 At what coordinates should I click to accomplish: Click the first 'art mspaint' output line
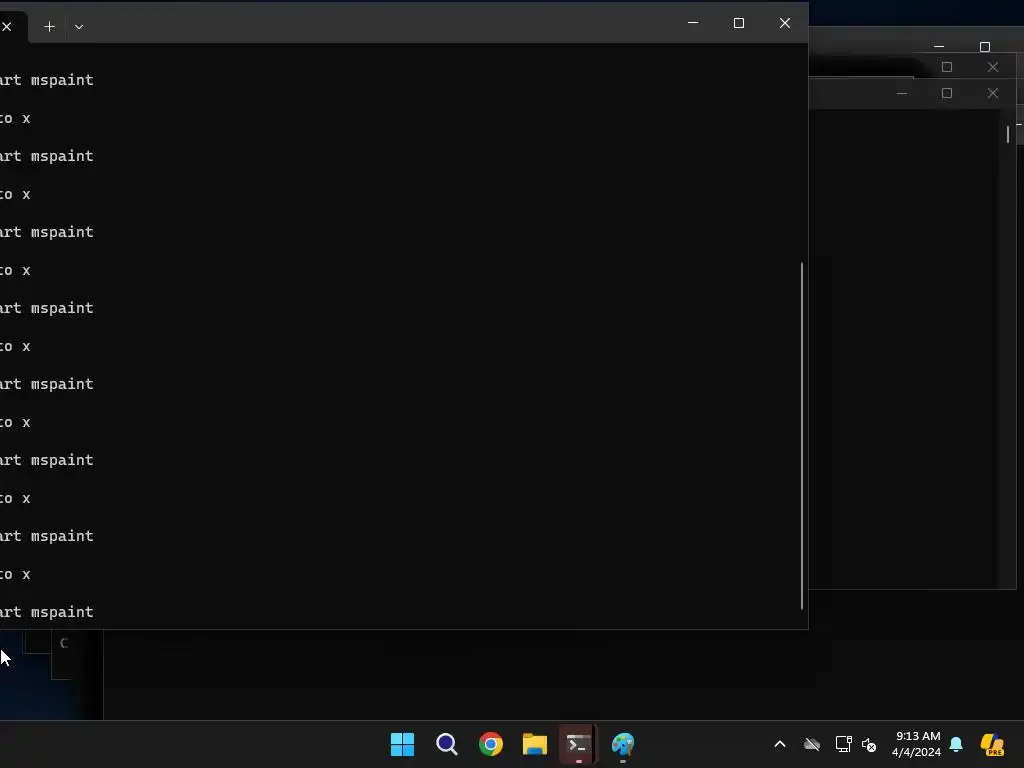point(47,80)
